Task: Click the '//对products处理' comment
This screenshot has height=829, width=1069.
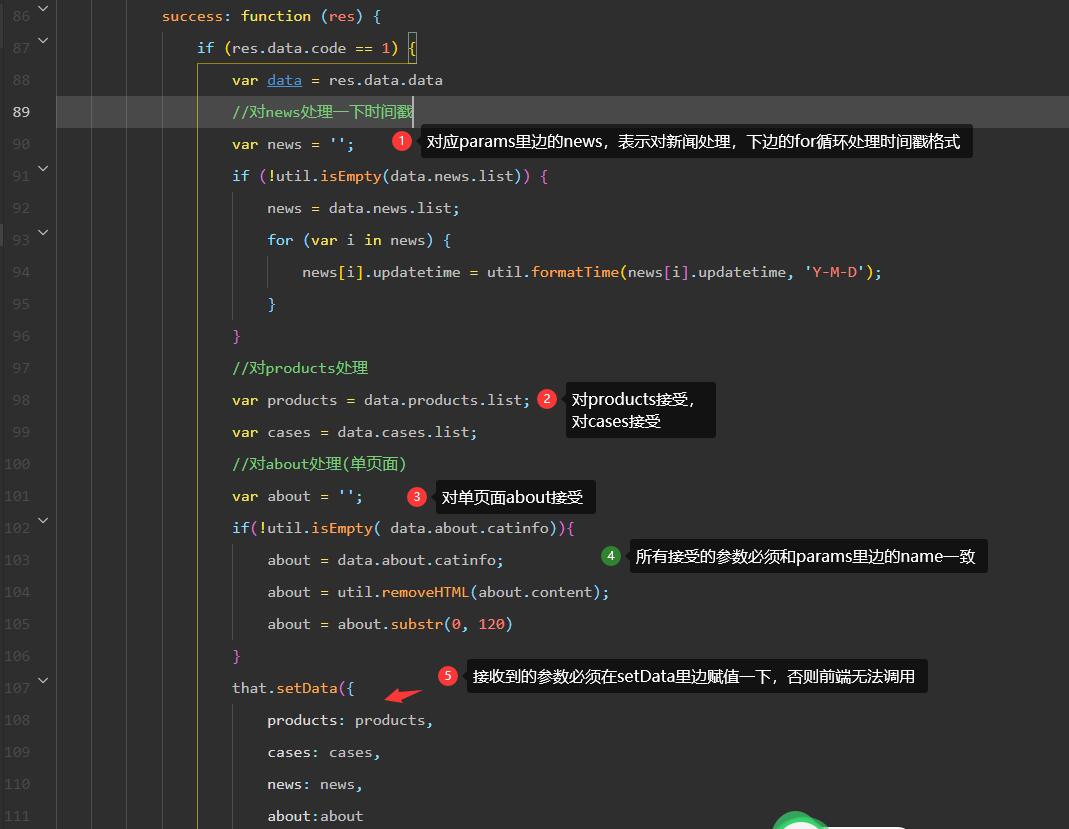Action: coord(300,368)
